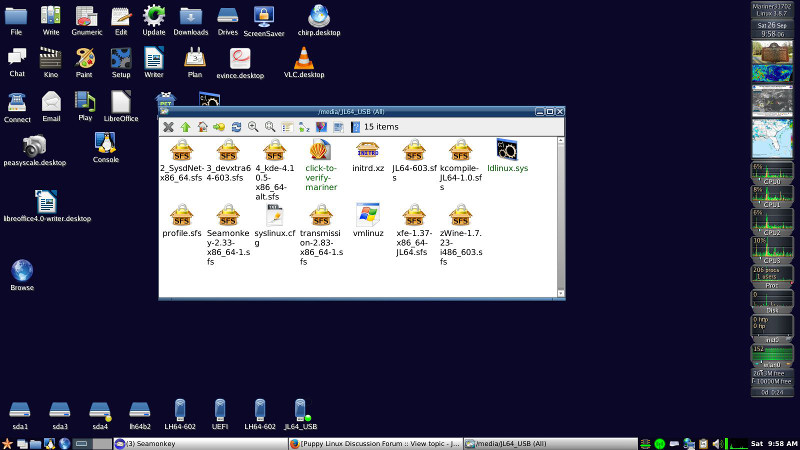The width and height of the screenshot is (800, 450).
Task: Select the transmission-2.83-x86_64-1.sfs file
Action: click(321, 235)
